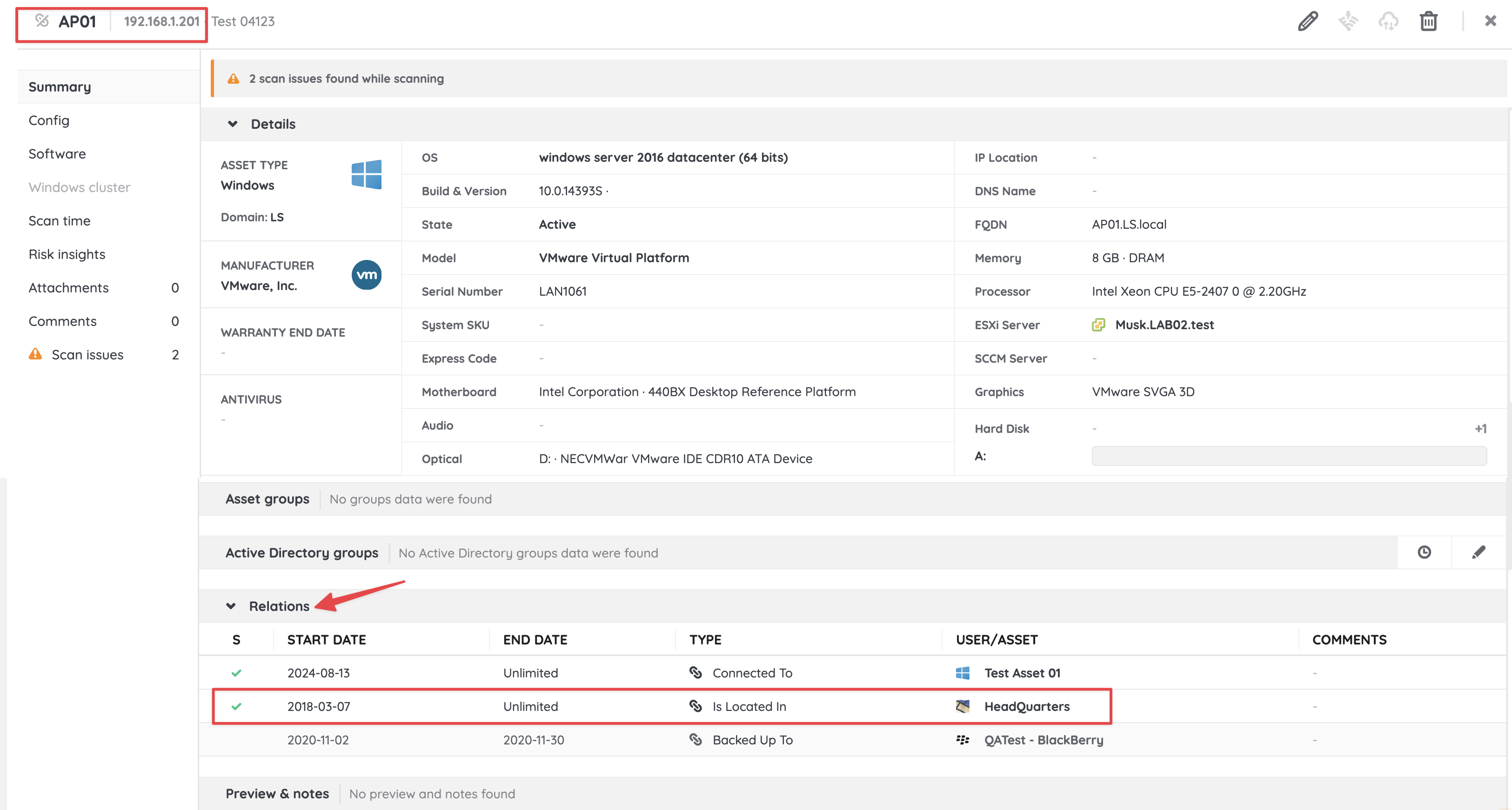This screenshot has width=1512, height=810.
Task: Edit Active Directory groups with pencil icon
Action: [x=1479, y=552]
